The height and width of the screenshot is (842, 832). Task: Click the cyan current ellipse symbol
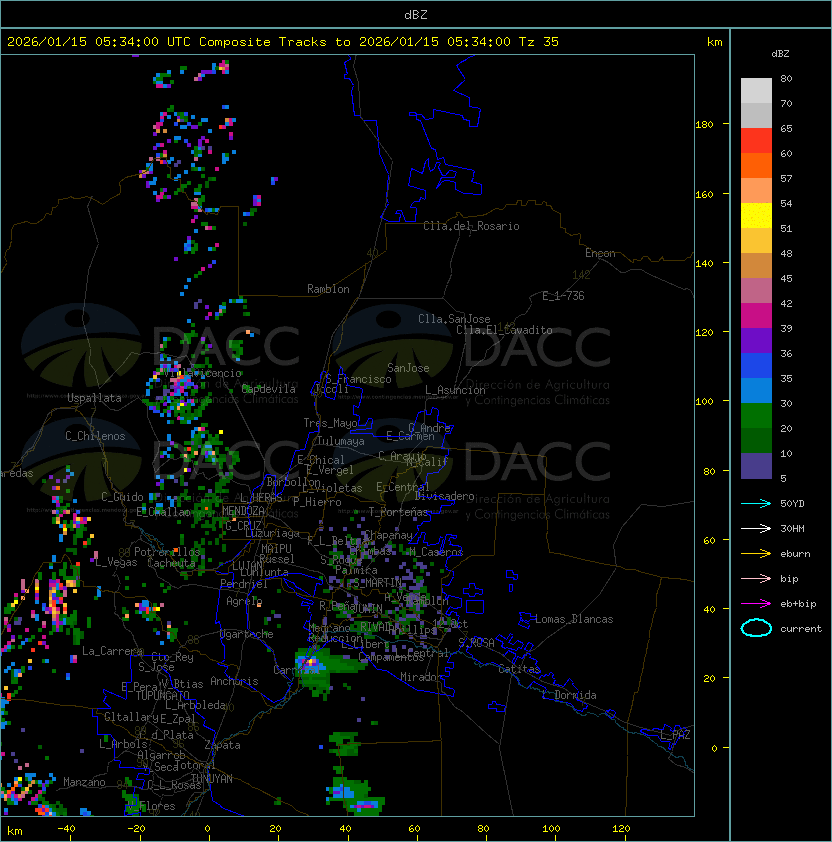coord(756,628)
